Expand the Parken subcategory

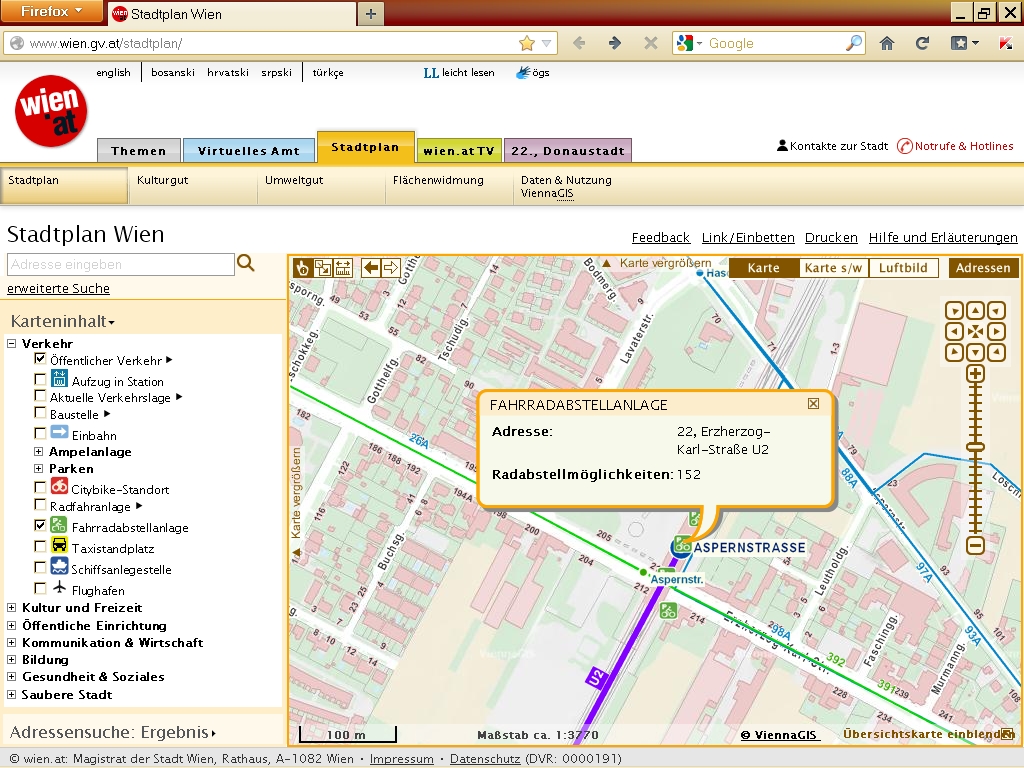40,469
